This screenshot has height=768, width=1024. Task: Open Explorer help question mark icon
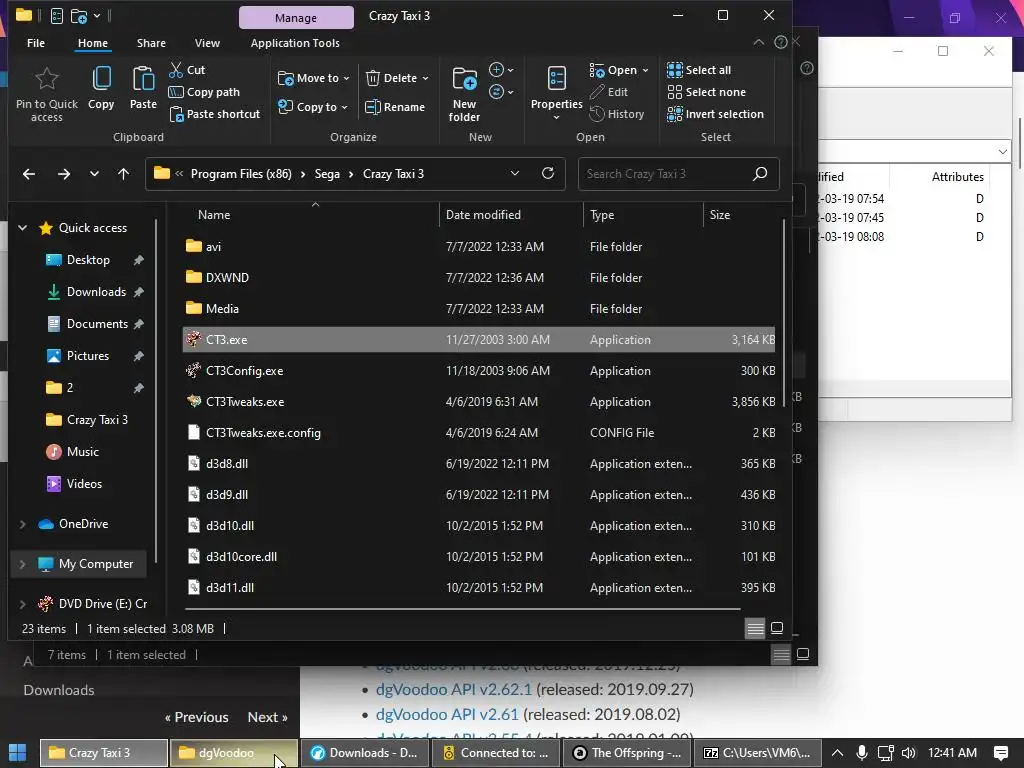[780, 42]
